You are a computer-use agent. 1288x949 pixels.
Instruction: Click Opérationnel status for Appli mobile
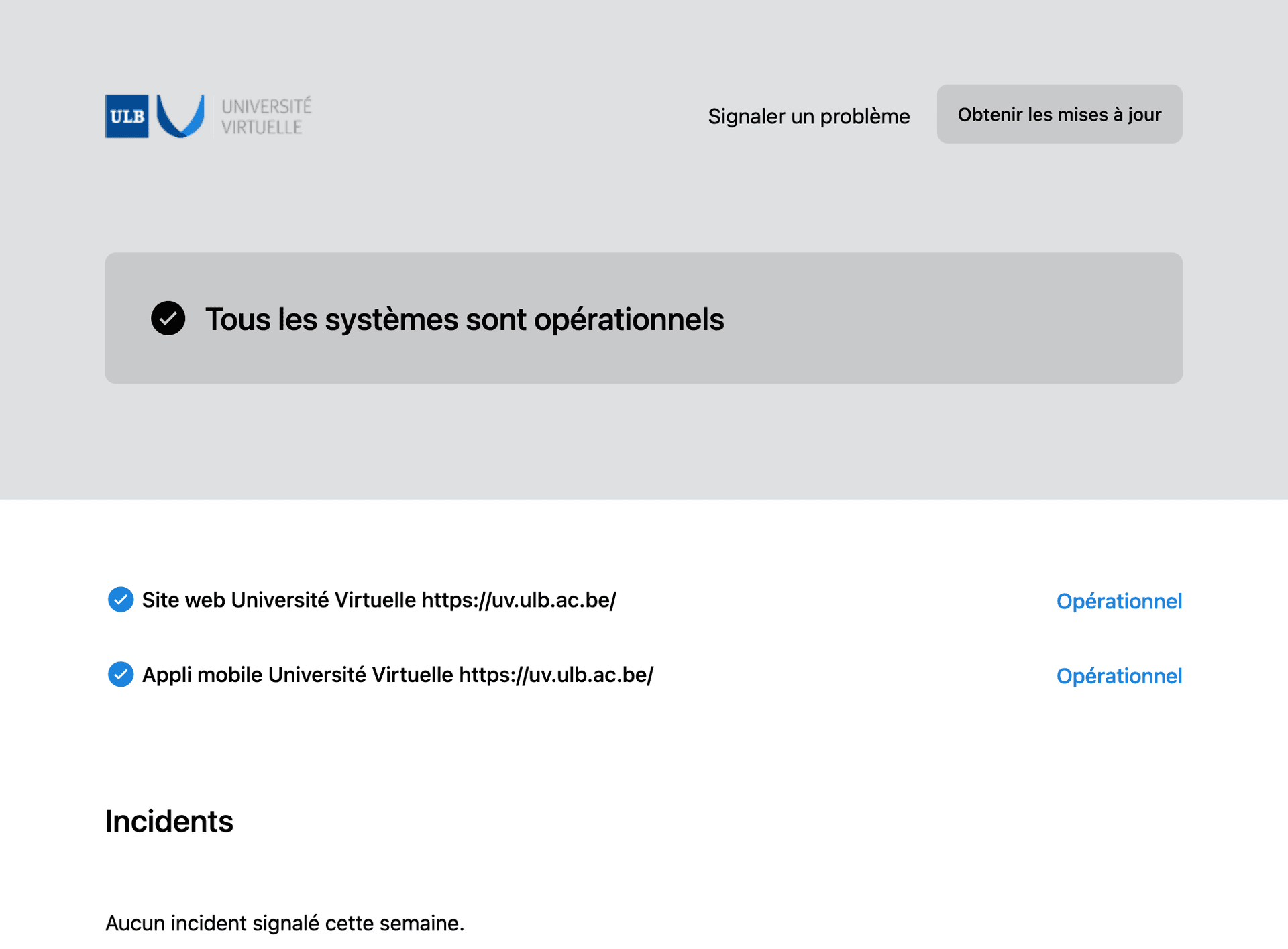(1118, 676)
